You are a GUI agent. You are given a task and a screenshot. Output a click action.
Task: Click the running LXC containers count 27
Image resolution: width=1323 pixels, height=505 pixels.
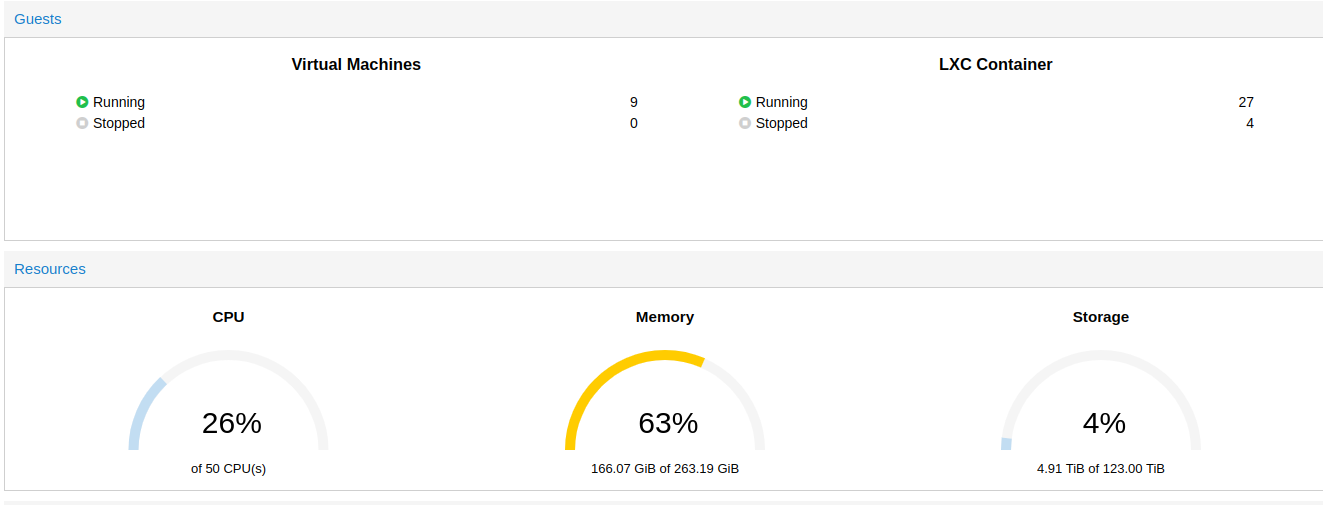[1246, 102]
